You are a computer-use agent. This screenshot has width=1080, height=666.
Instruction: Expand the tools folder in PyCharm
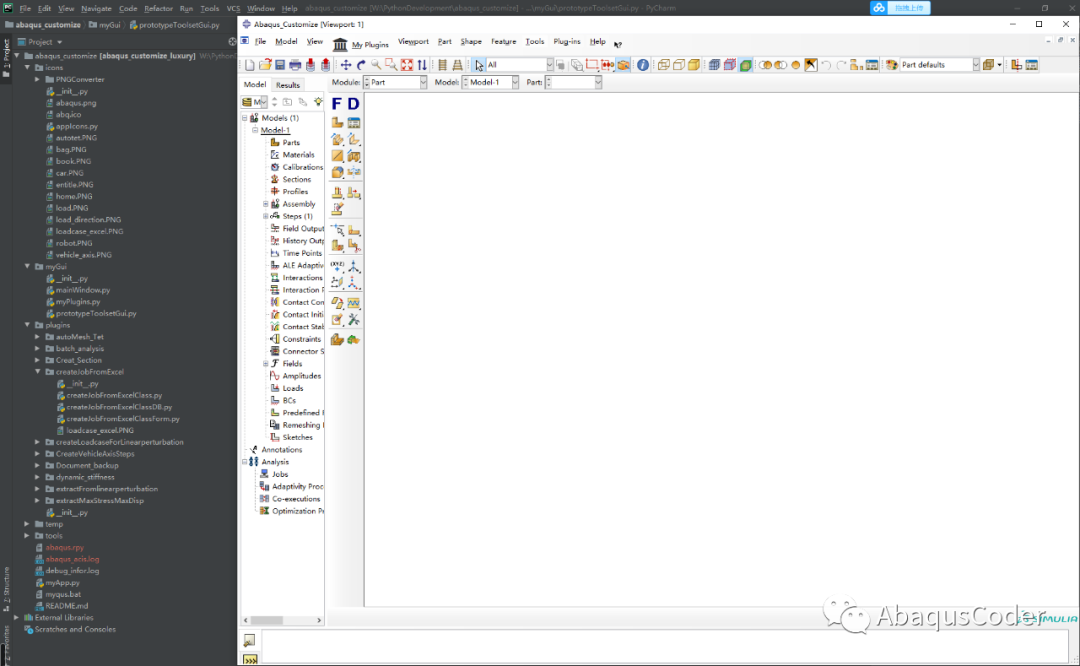point(27,536)
